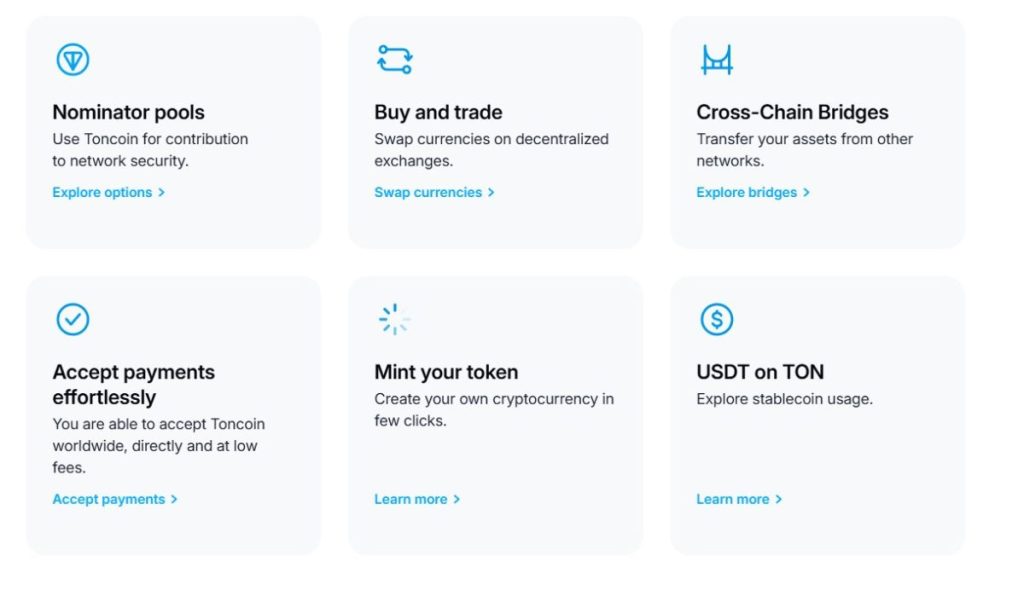Screen dimensions: 1024x591
Task: Open Learn more under Mint your token
Action: pos(410,499)
